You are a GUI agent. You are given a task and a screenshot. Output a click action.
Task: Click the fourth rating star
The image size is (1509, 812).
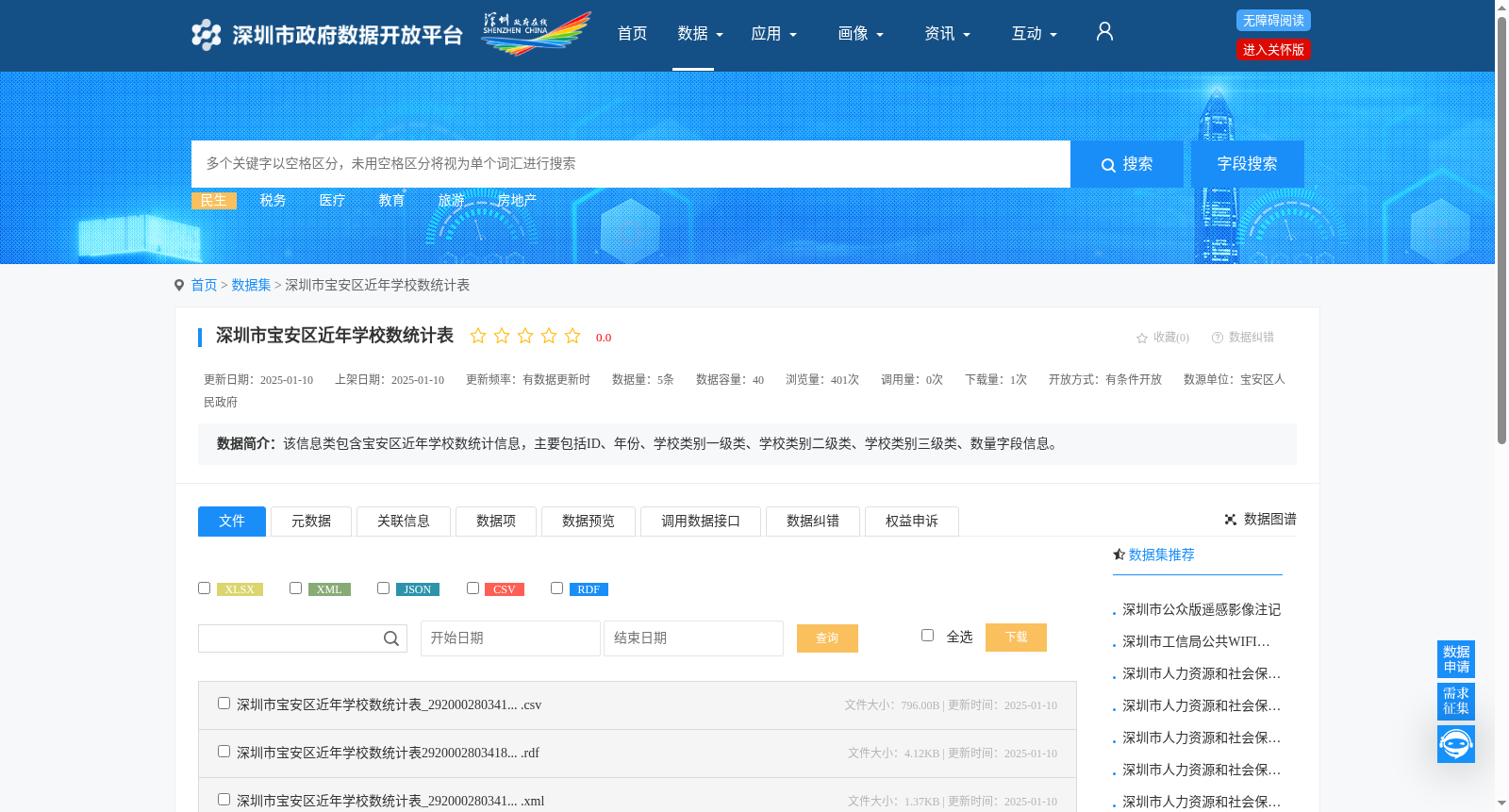click(549, 336)
